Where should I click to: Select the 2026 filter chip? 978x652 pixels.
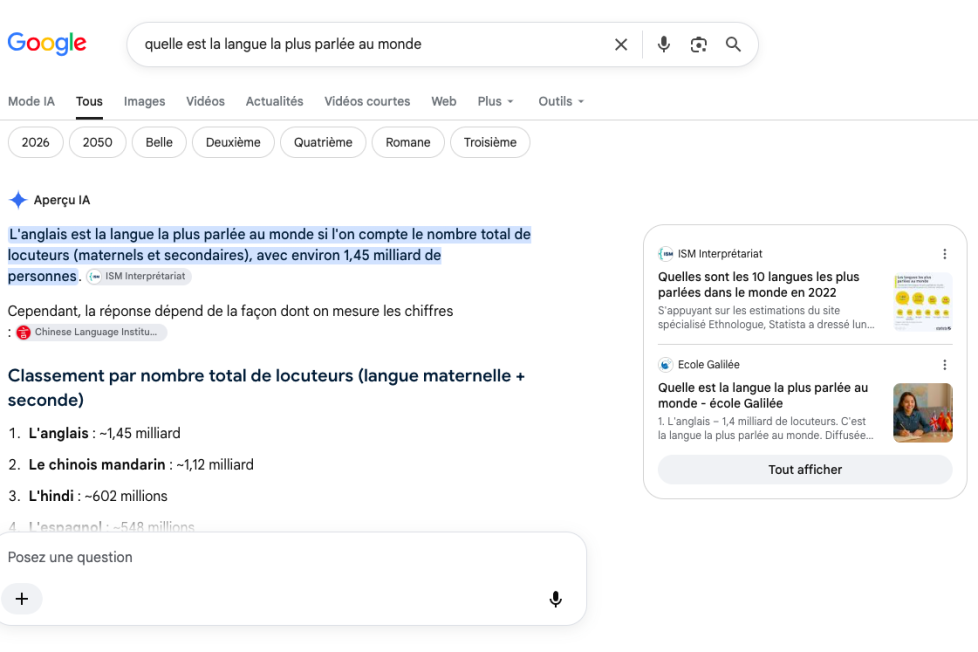(x=36, y=142)
